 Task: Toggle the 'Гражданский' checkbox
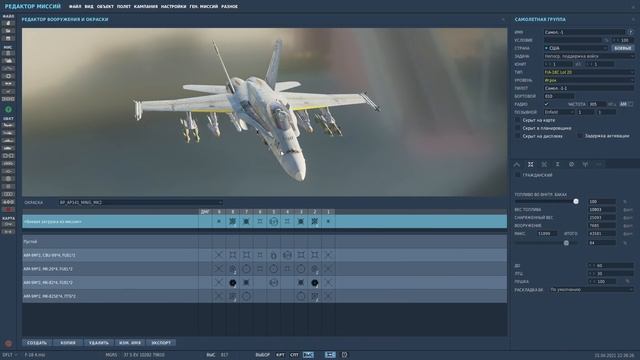(518, 175)
